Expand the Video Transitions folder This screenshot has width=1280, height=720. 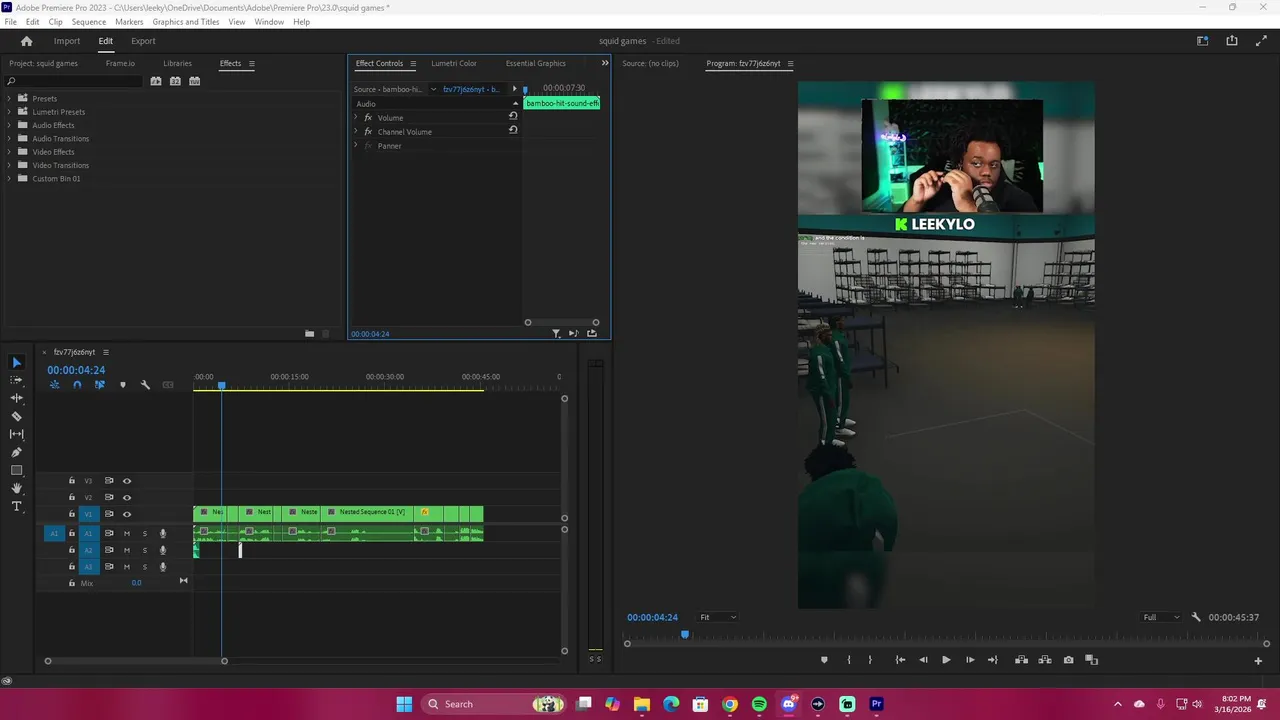9,165
